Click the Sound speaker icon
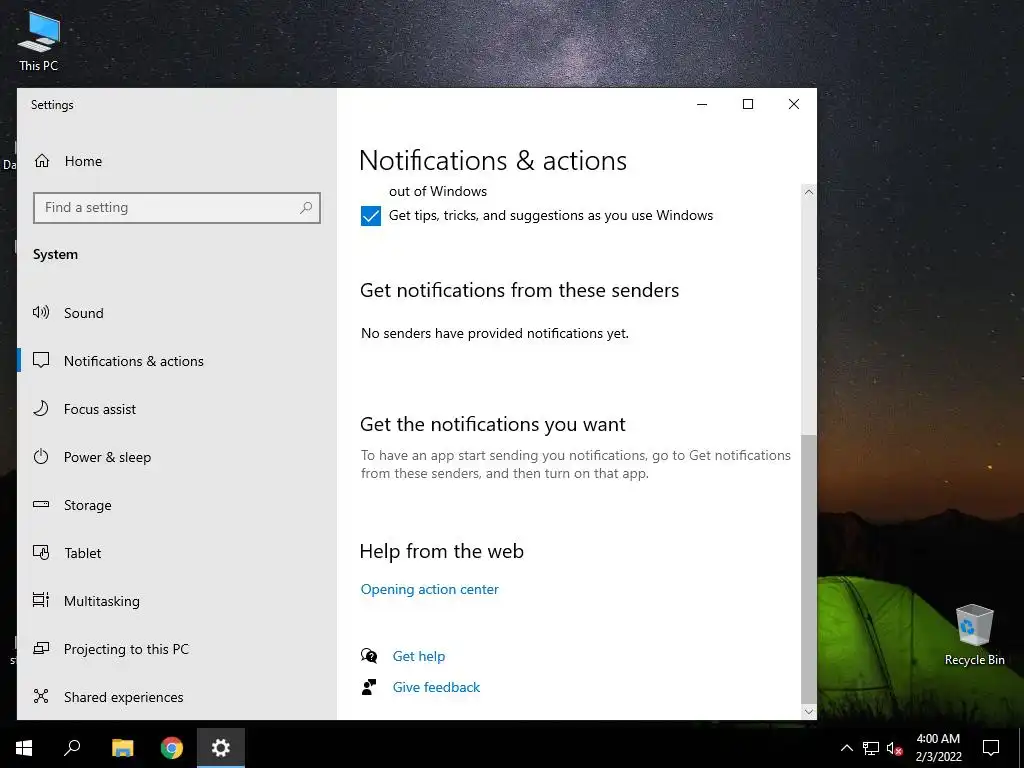The image size is (1024, 768). (x=41, y=312)
